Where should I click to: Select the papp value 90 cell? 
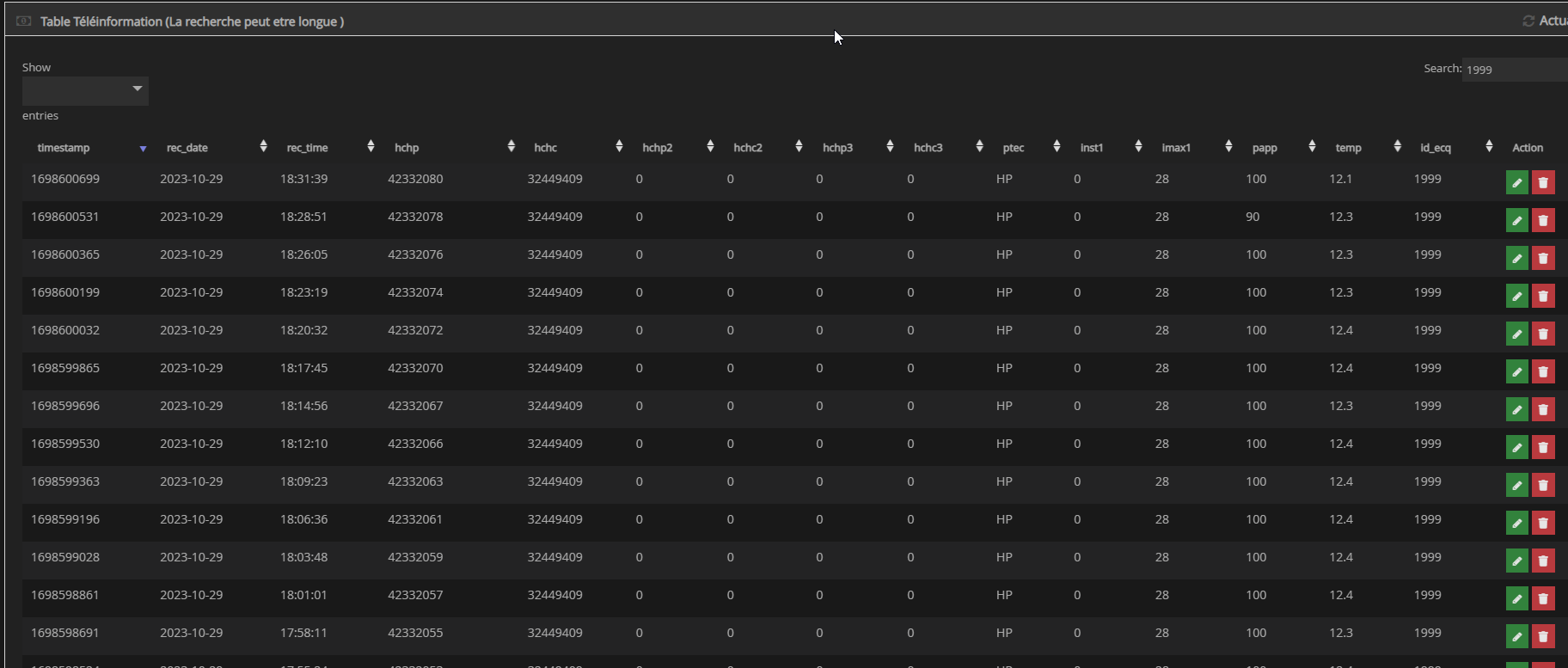[x=1253, y=217]
